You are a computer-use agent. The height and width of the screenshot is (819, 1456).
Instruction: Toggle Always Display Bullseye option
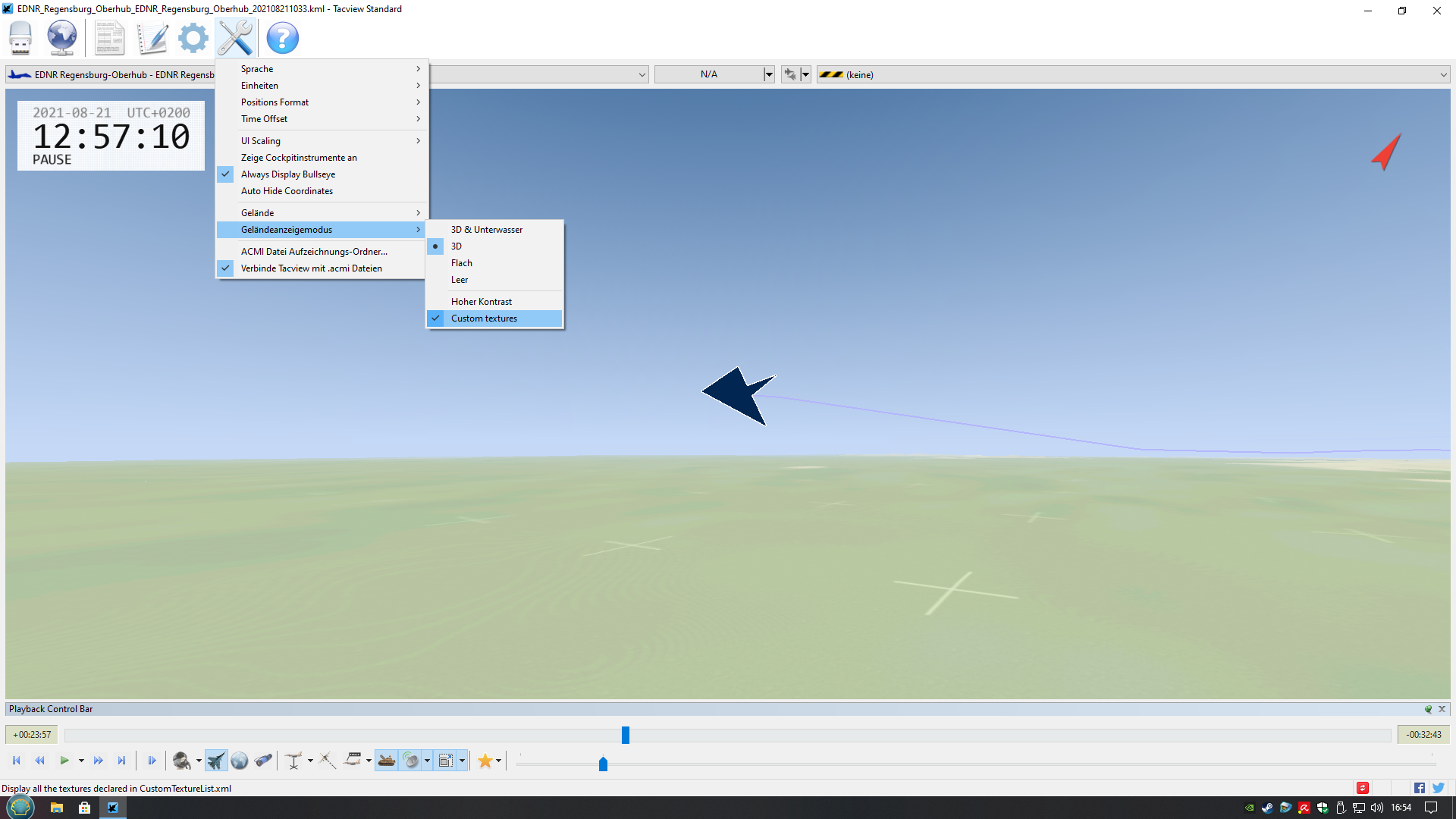[322, 174]
